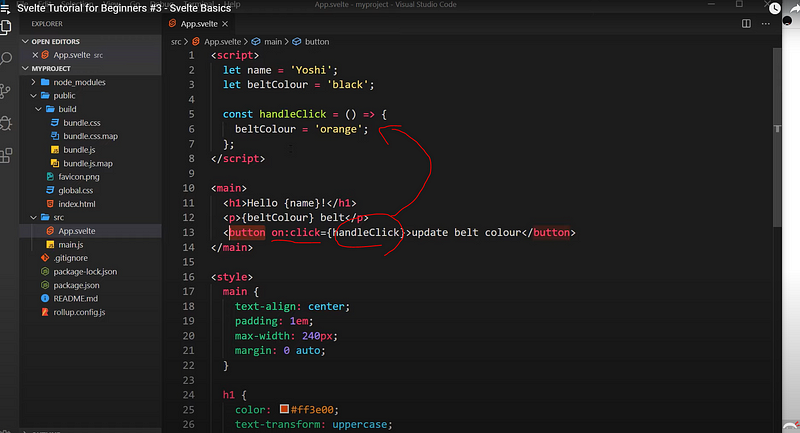The width and height of the screenshot is (800, 433).
Task: Click the bundle.js file icon
Action: pyautogui.click(x=55, y=149)
